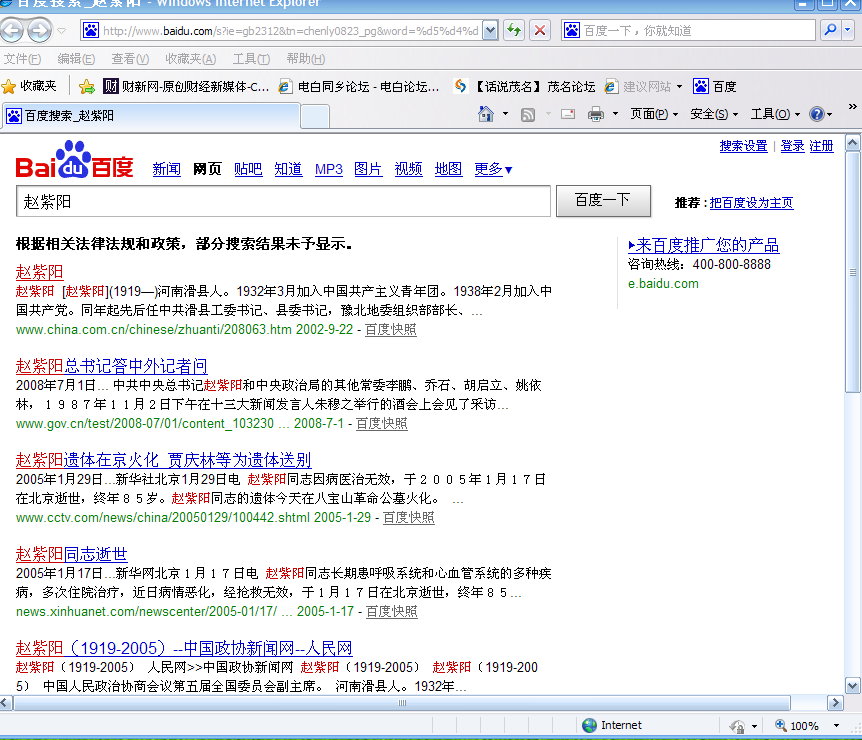Click the 百度快照 link of first result
The image size is (862, 740).
pyautogui.click(x=391, y=329)
